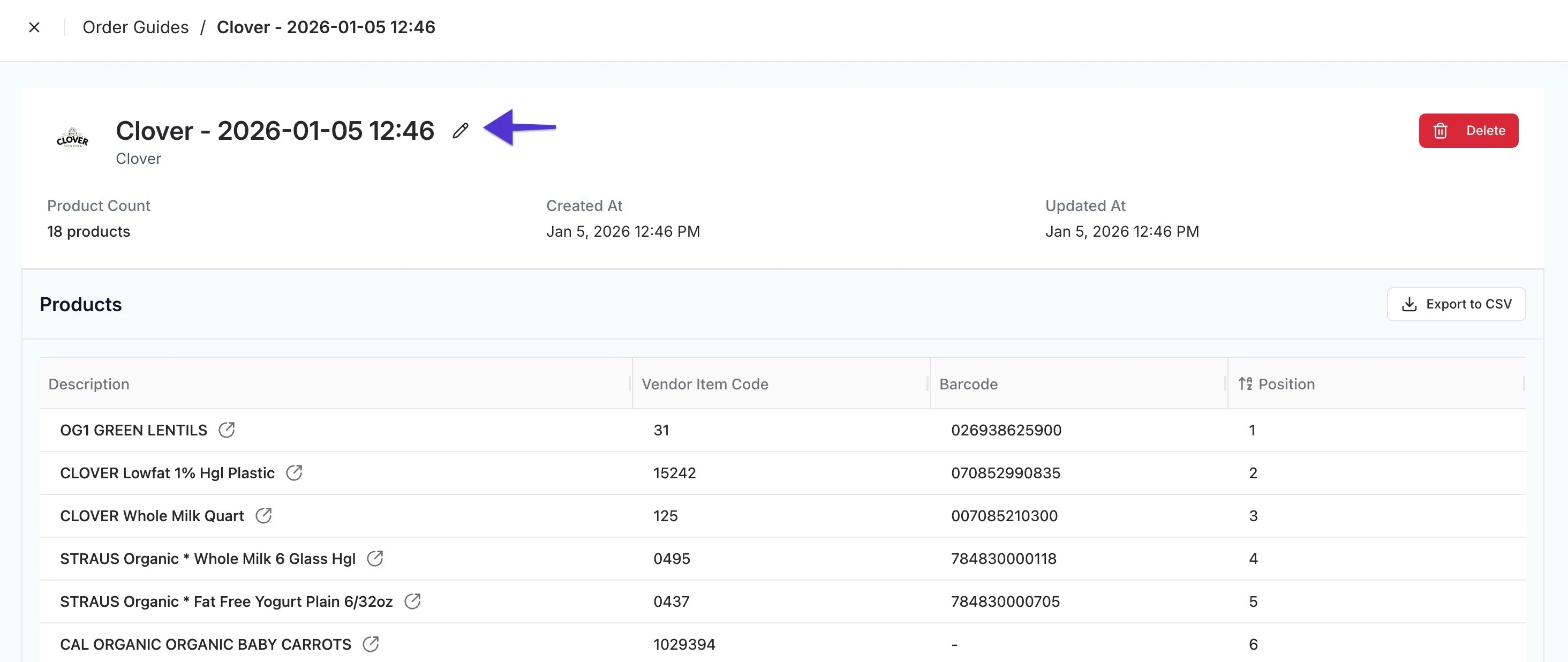Delete this order guide
Screen dimensions: 1568x662
point(1467,130)
